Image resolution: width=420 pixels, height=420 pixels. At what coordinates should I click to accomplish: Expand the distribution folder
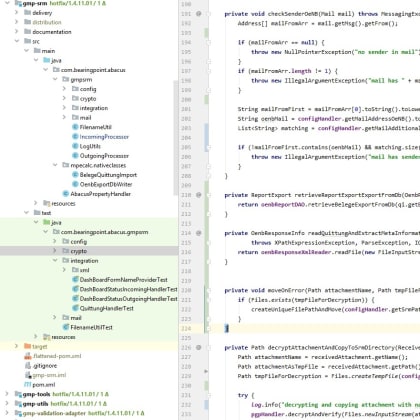pos(17,22)
